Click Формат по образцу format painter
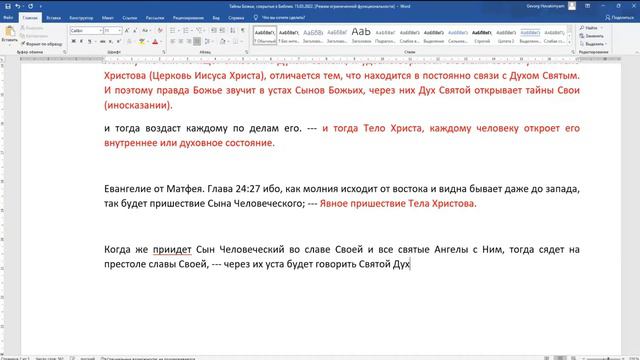 click(42, 44)
